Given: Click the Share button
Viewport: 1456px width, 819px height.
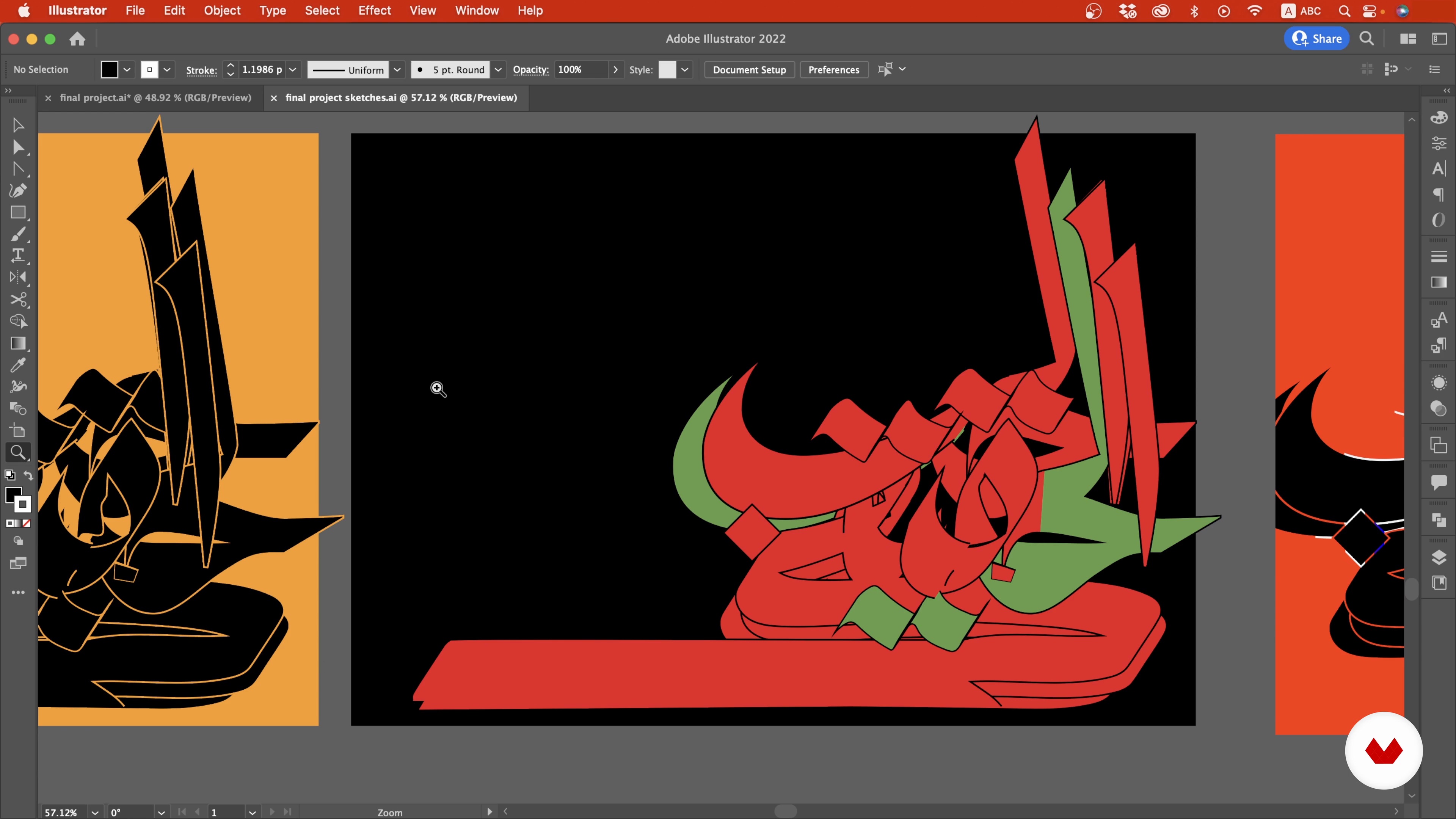Looking at the screenshot, I should 1316,38.
